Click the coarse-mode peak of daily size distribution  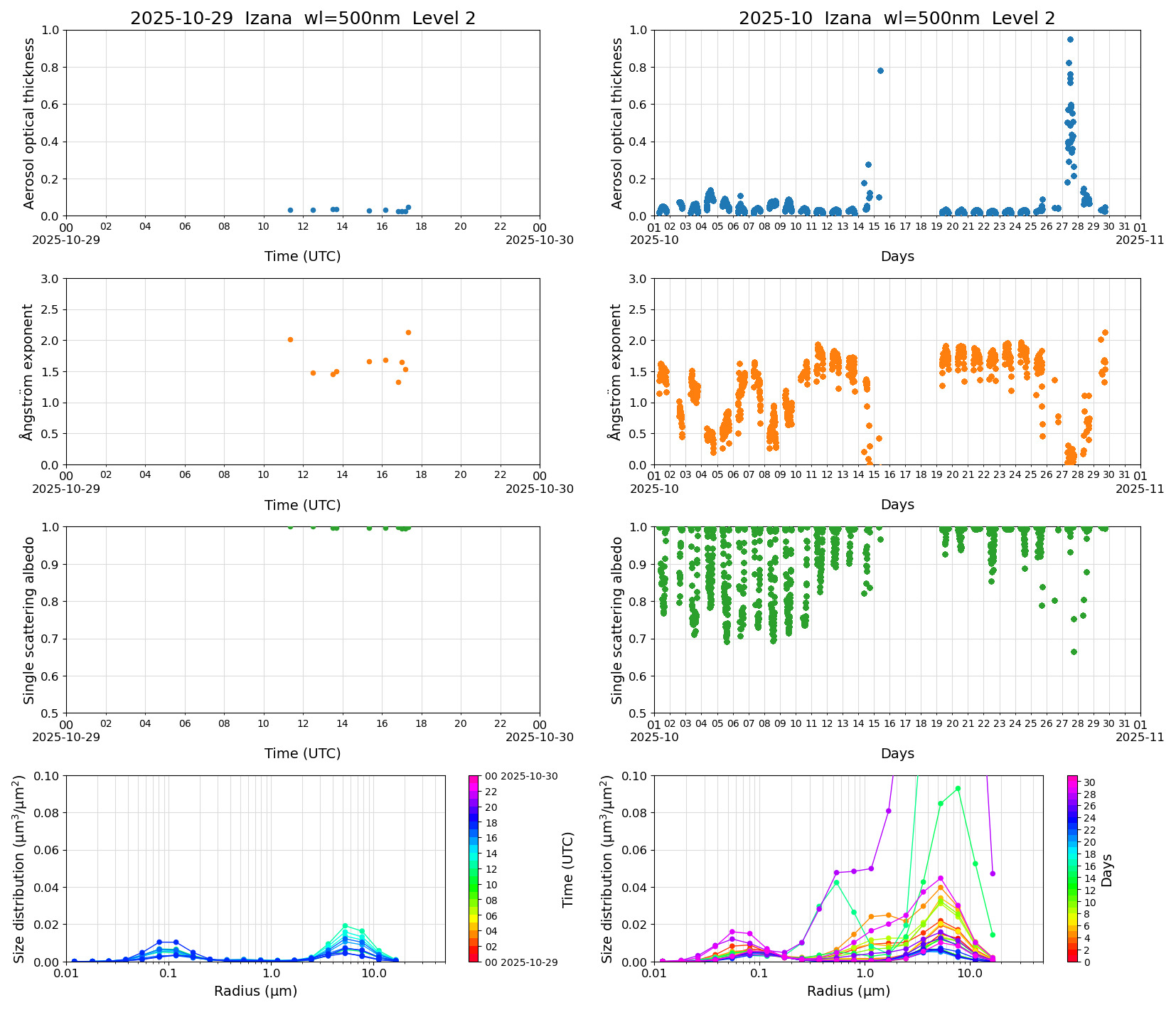pyautogui.click(x=345, y=926)
